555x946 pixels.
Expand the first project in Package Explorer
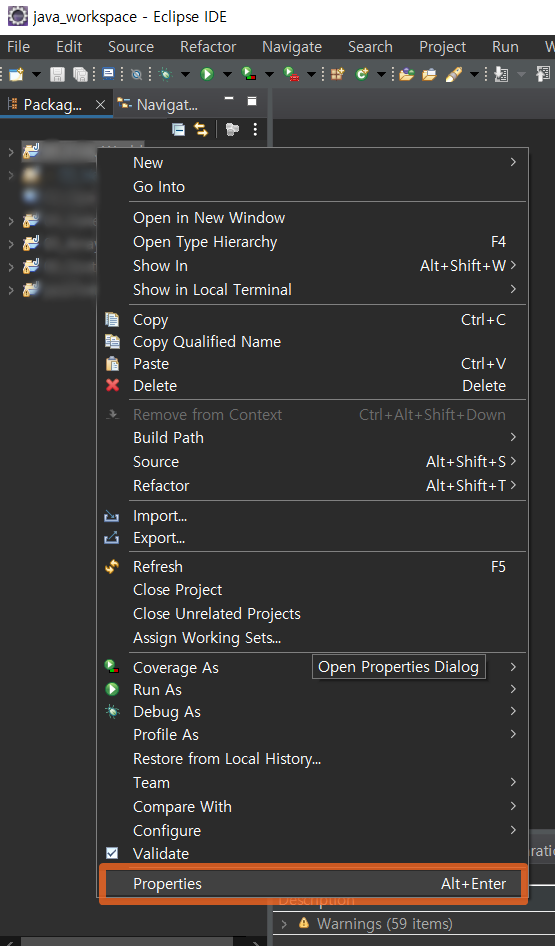click(11, 151)
